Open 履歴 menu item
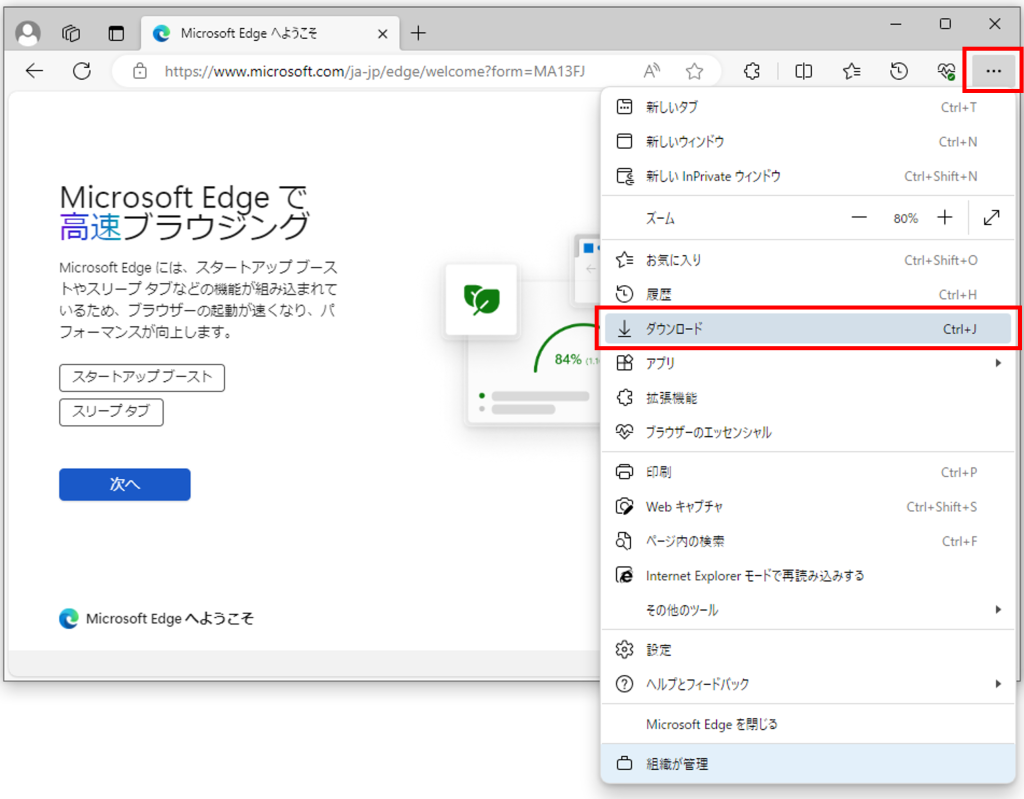This screenshot has width=1024, height=799. pos(807,295)
